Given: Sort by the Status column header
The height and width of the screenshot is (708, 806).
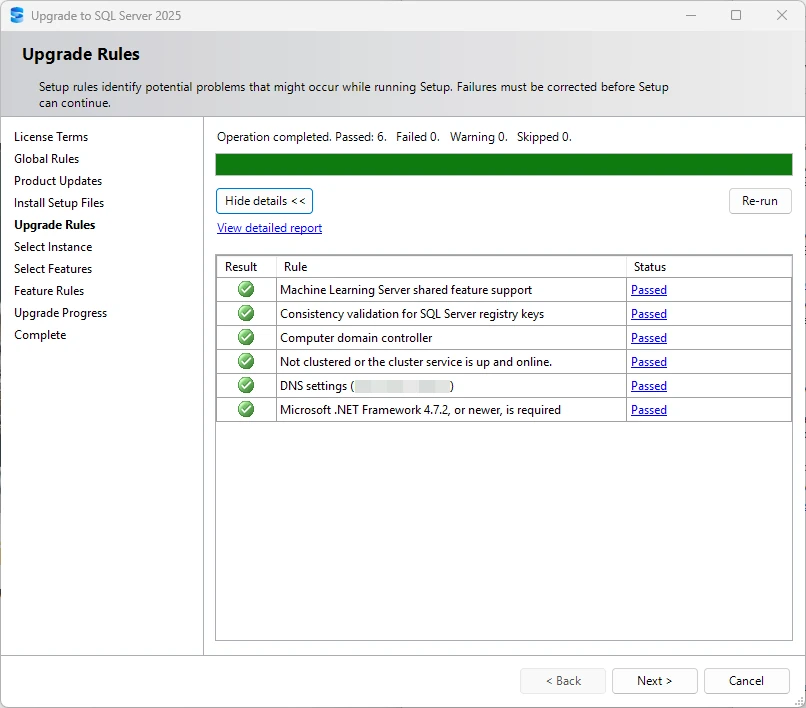Looking at the screenshot, I should click(x=709, y=267).
